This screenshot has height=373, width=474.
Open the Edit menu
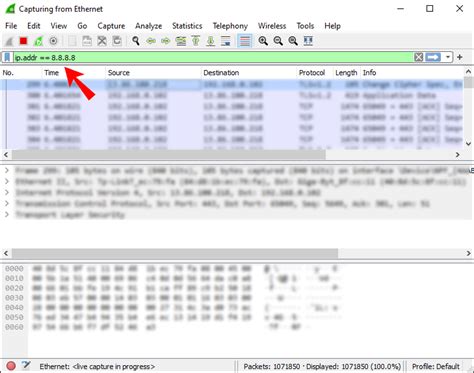(x=34, y=26)
